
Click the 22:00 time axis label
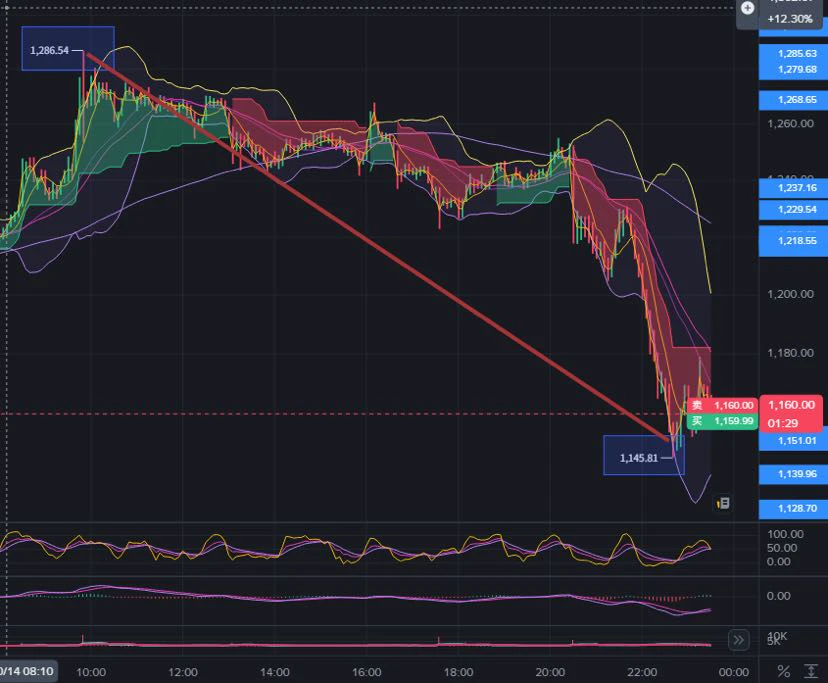[642, 672]
